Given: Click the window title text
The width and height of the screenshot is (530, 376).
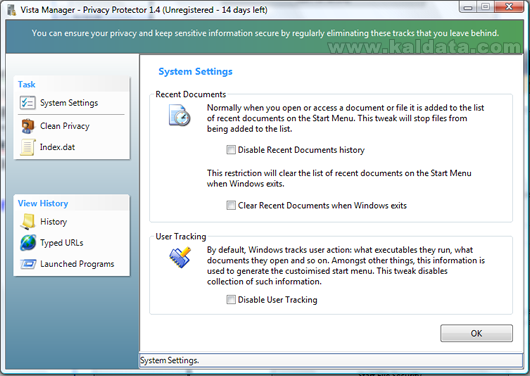Looking at the screenshot, I should click(x=144, y=10).
